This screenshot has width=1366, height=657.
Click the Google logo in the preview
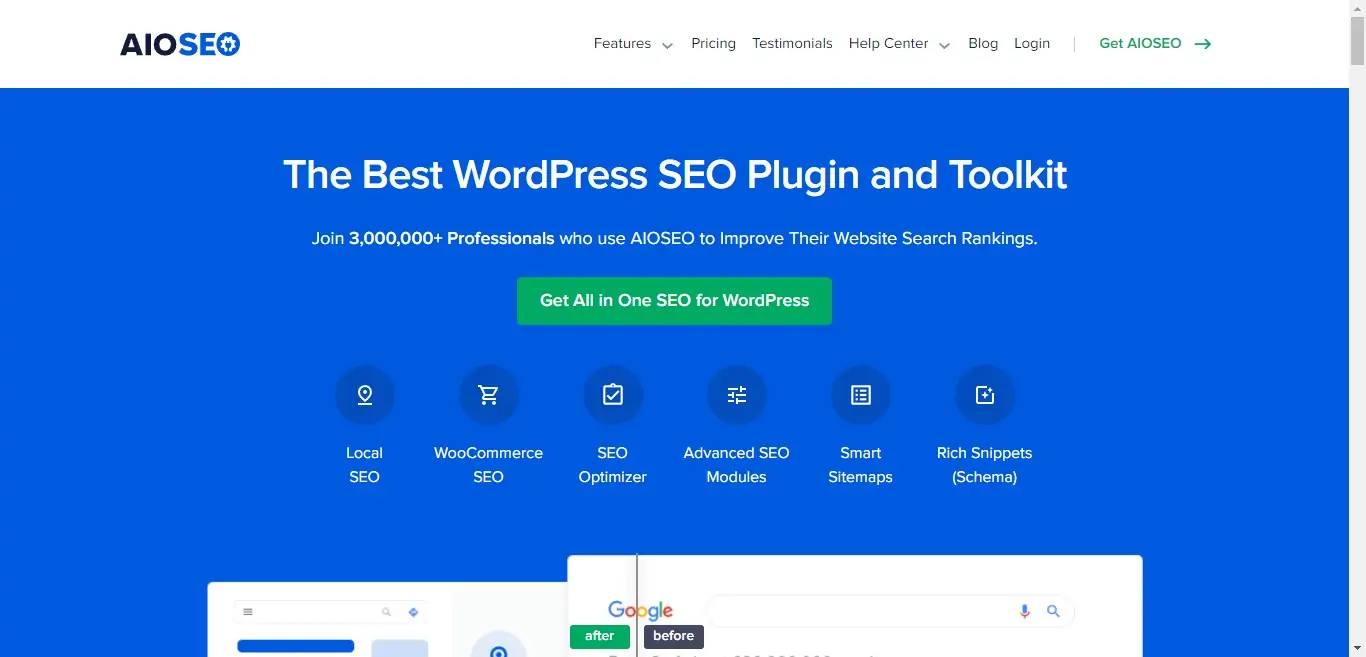641,610
